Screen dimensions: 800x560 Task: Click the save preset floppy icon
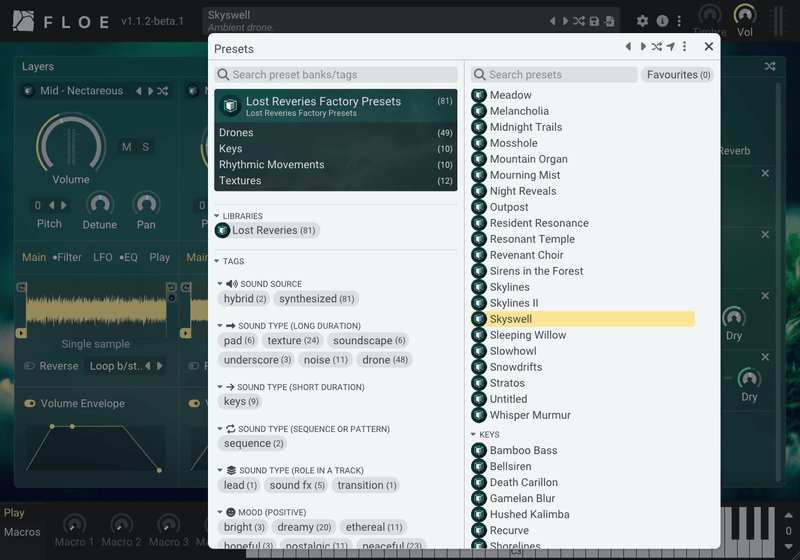(x=594, y=21)
